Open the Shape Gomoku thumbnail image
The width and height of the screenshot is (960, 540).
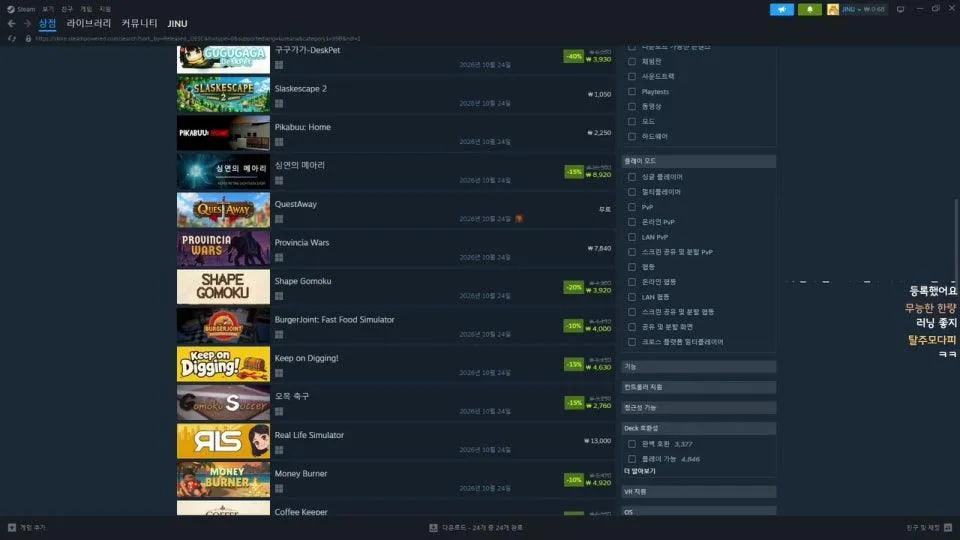pyautogui.click(x=223, y=287)
